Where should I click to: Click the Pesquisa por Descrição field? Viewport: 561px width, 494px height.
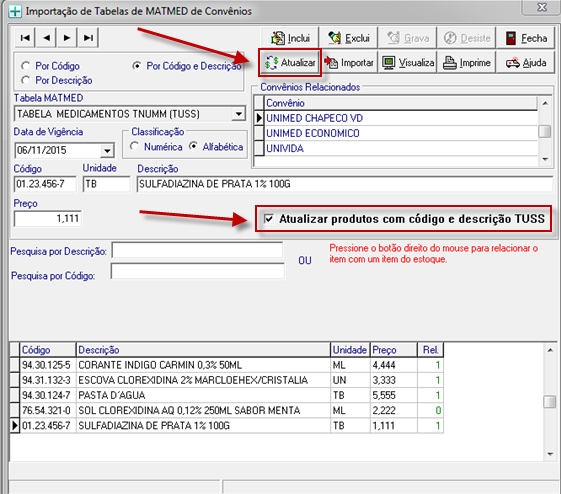coord(197,250)
